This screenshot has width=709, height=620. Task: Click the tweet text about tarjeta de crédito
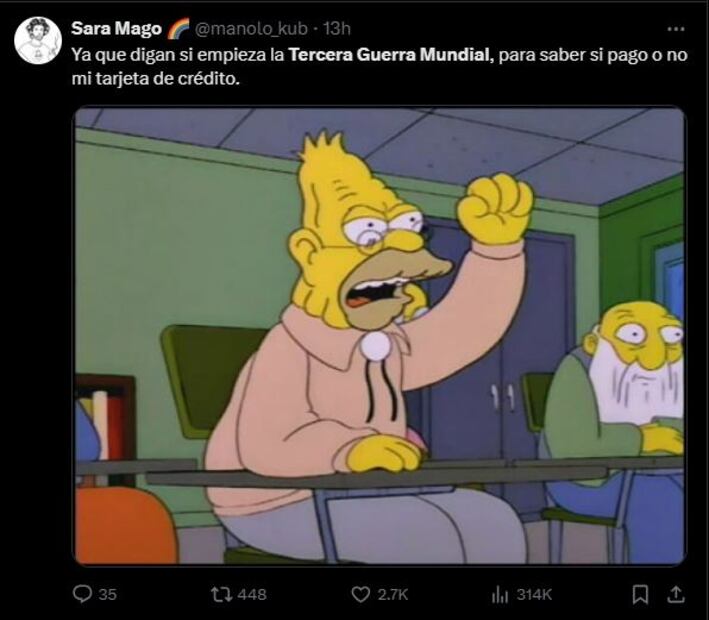tap(379, 66)
